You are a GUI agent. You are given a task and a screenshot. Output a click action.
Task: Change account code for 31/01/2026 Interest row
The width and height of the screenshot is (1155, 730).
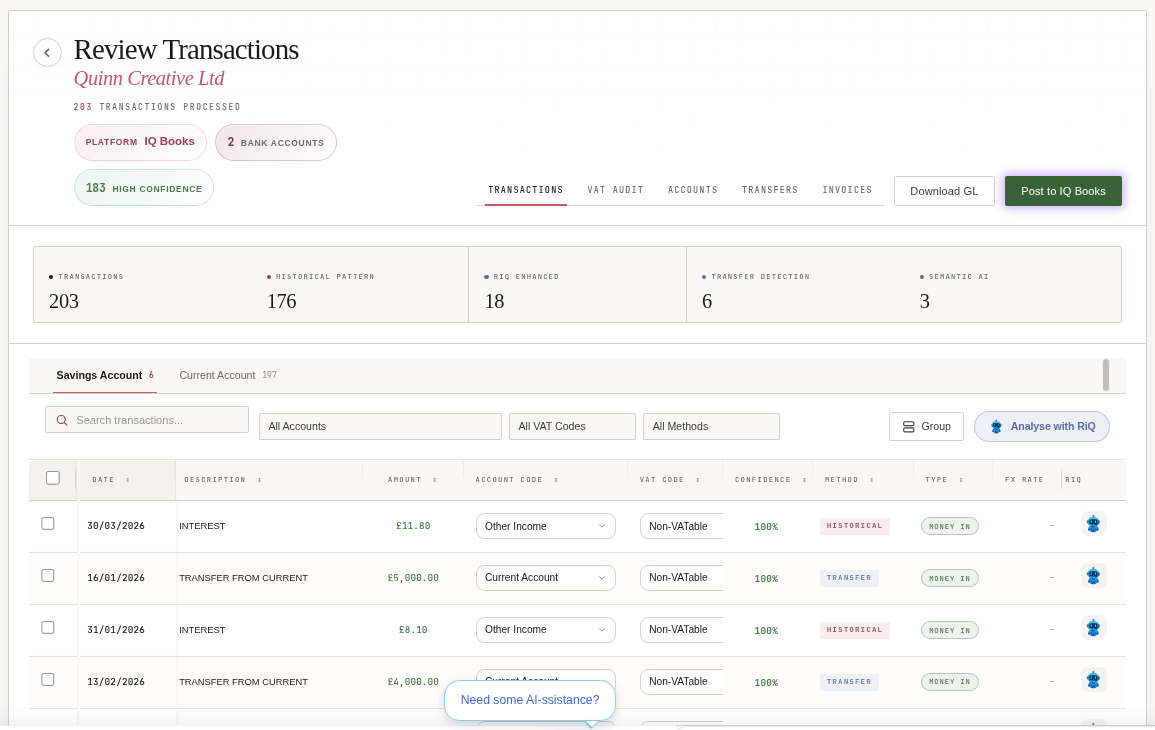[x=546, y=630]
